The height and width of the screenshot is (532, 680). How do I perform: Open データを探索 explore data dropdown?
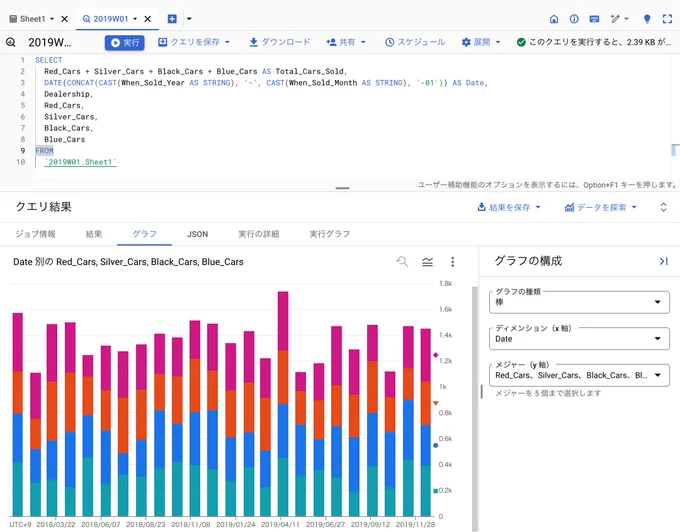coord(601,207)
